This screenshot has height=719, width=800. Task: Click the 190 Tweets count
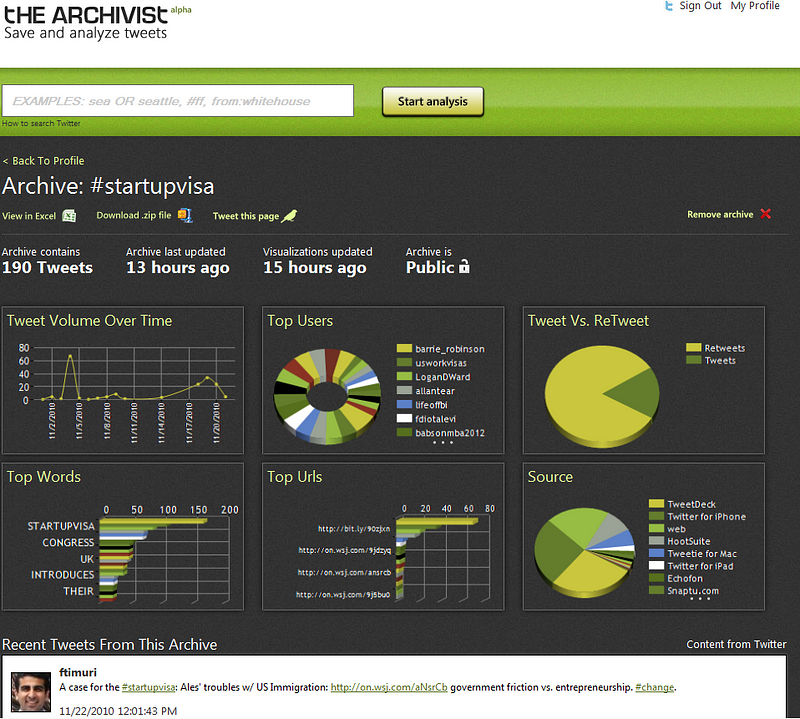(x=47, y=267)
